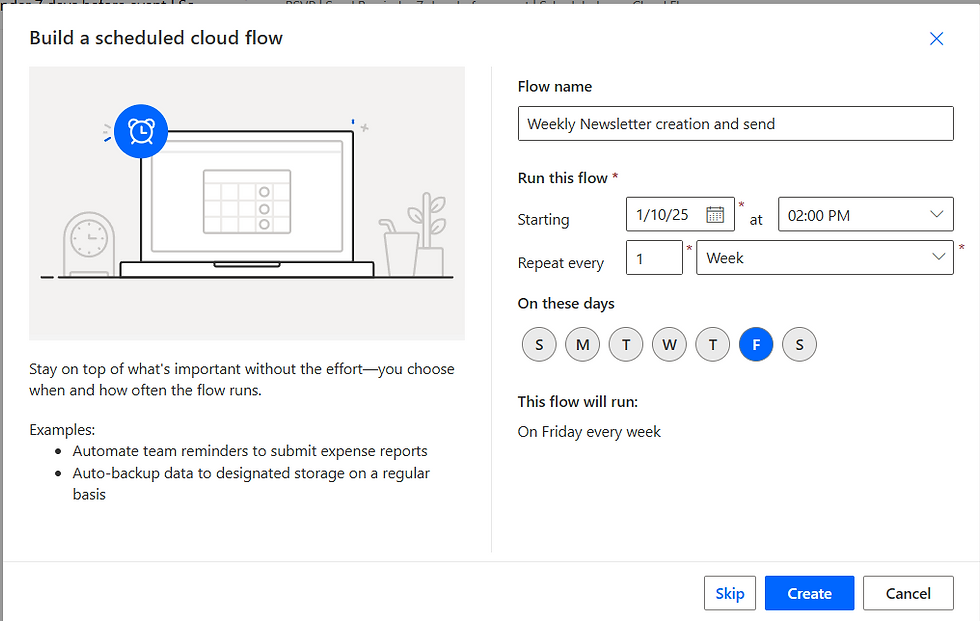Click the 'On these days' label
980x621 pixels.
(x=566, y=304)
